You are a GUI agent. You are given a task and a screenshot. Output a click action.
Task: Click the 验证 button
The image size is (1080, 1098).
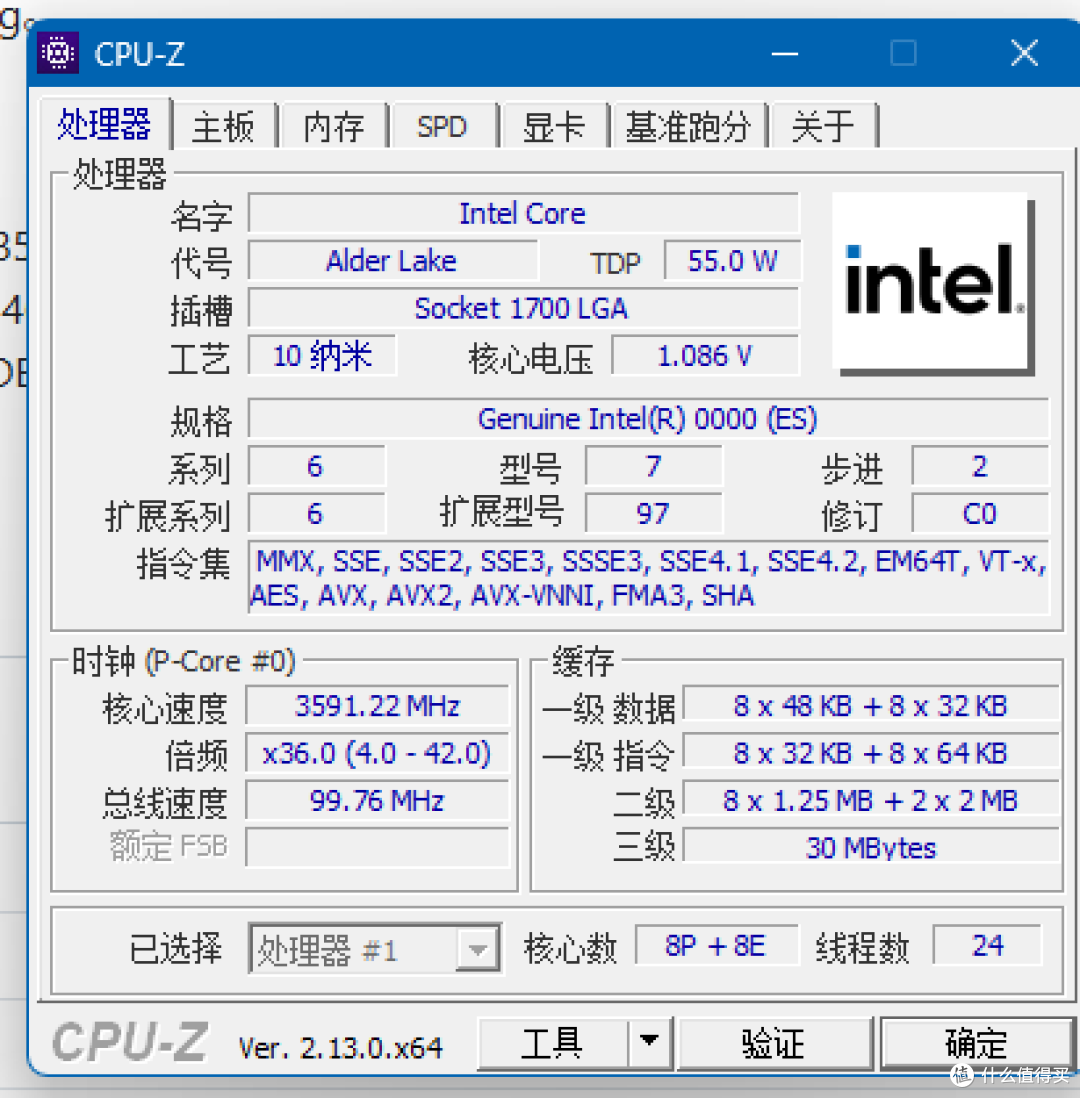[773, 1044]
